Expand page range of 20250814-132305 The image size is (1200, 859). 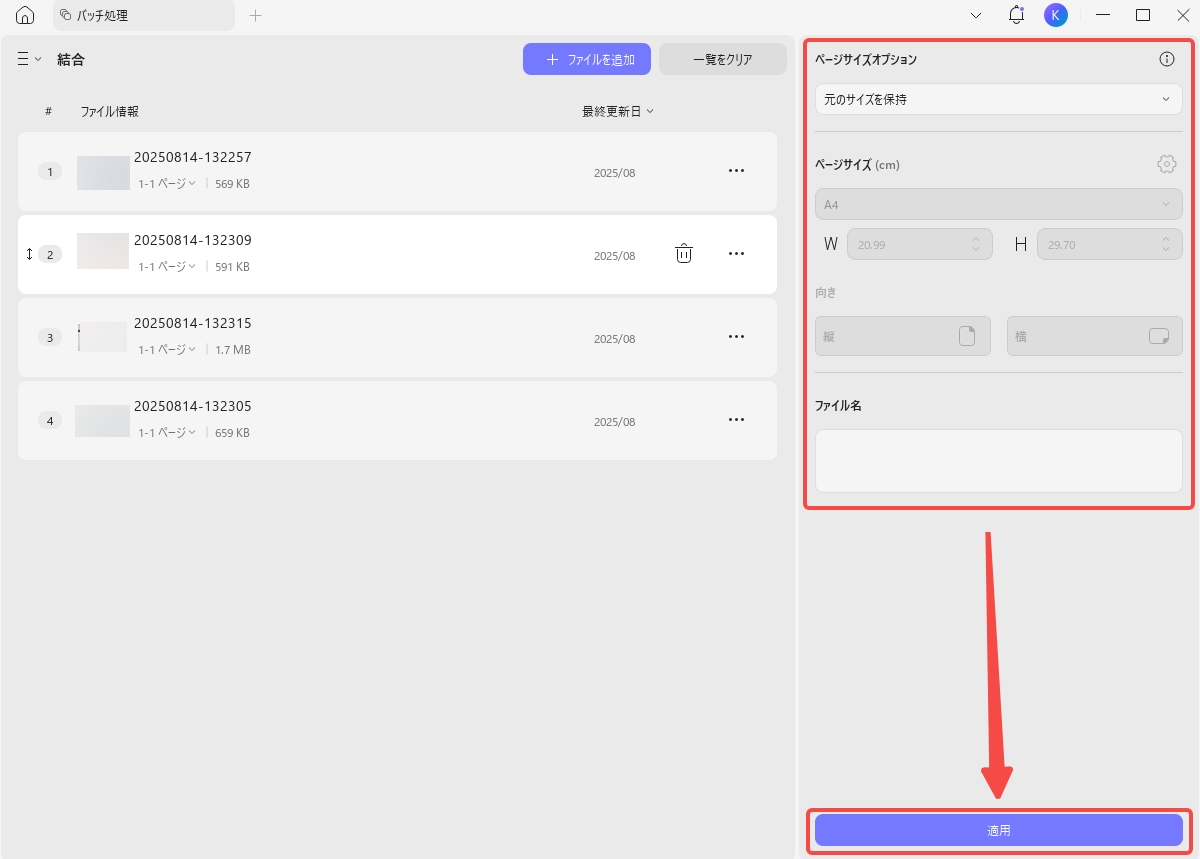[167, 433]
